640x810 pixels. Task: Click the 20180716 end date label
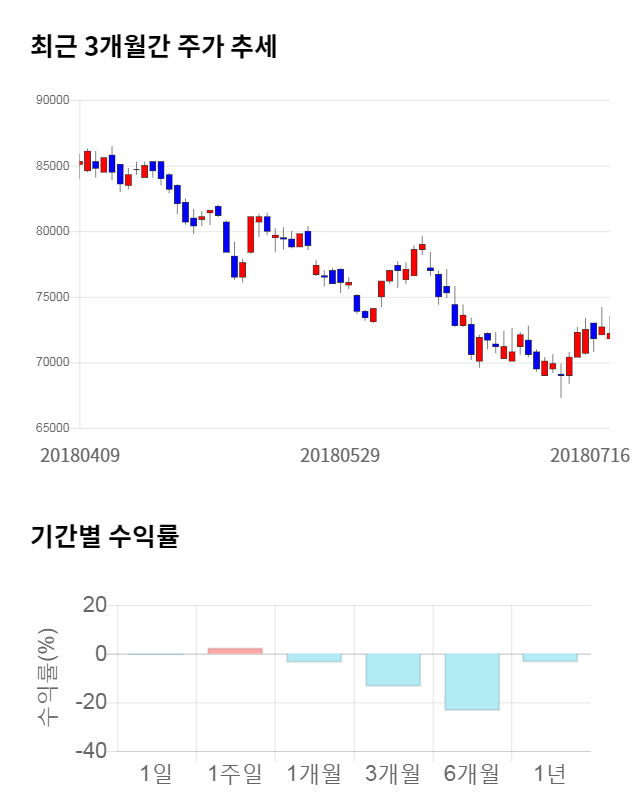590,455
